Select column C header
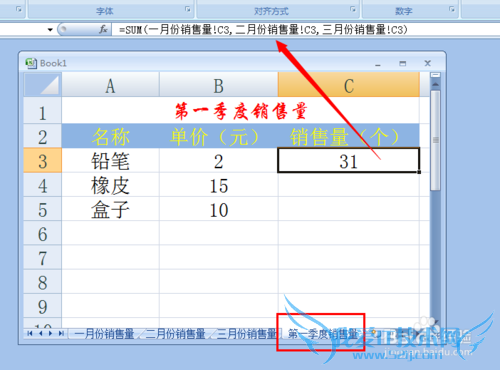 [349, 85]
